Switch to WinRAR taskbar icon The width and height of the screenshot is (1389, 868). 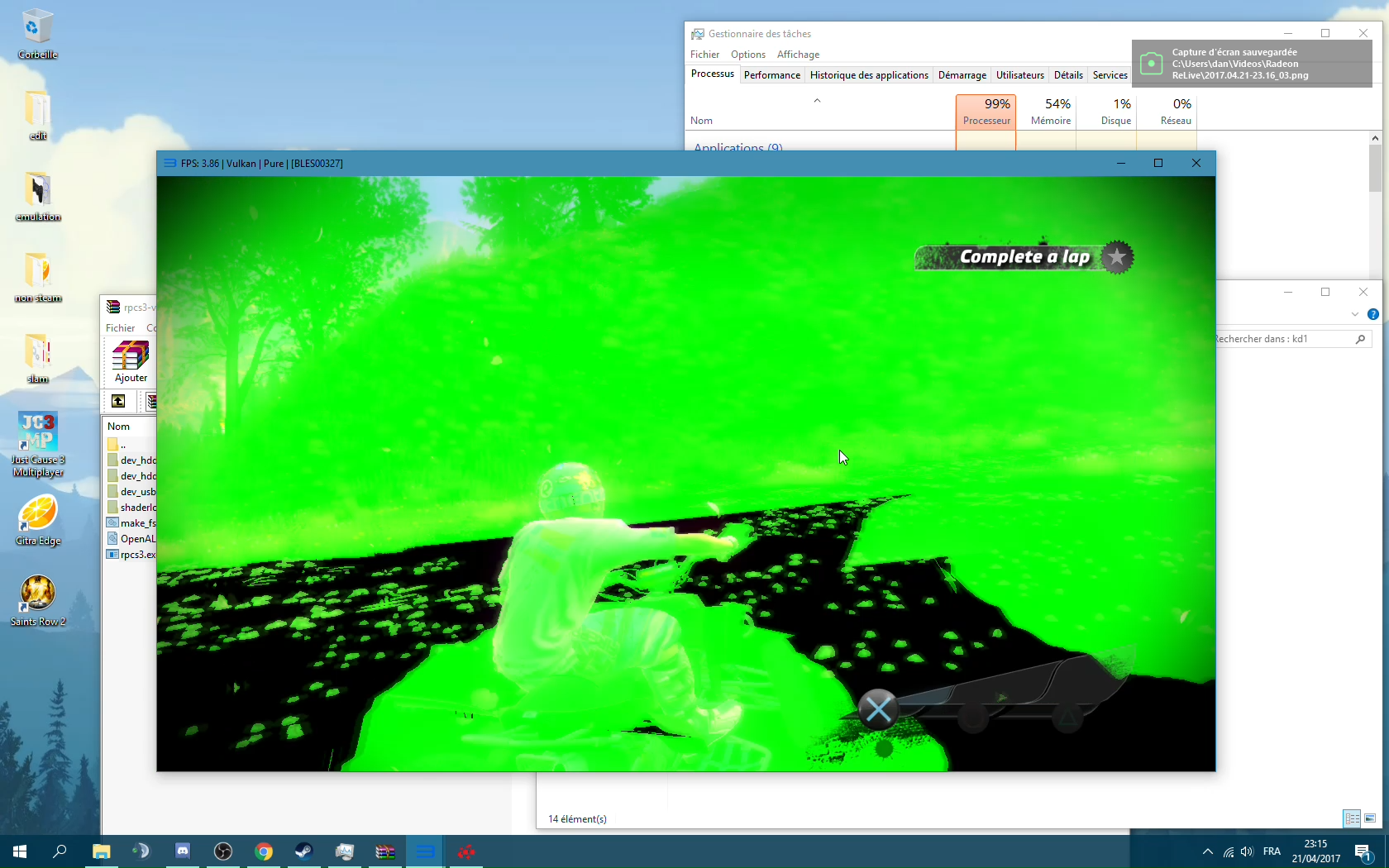384,851
